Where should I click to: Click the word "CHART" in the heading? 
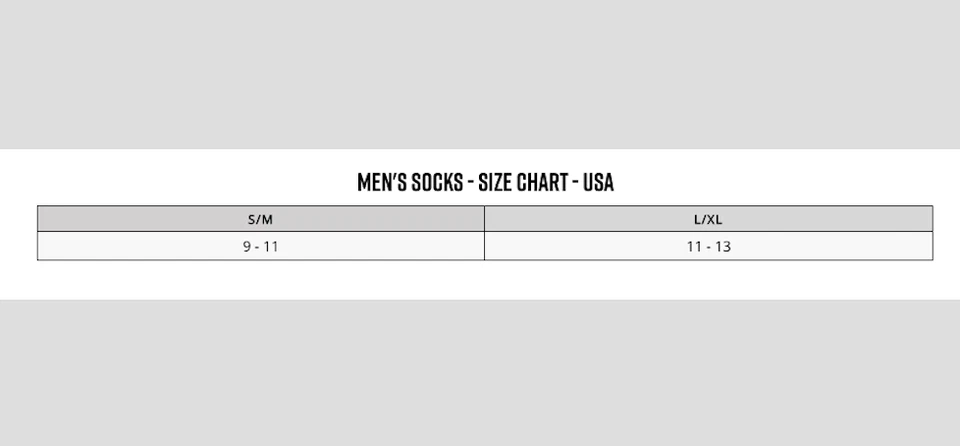coord(543,182)
